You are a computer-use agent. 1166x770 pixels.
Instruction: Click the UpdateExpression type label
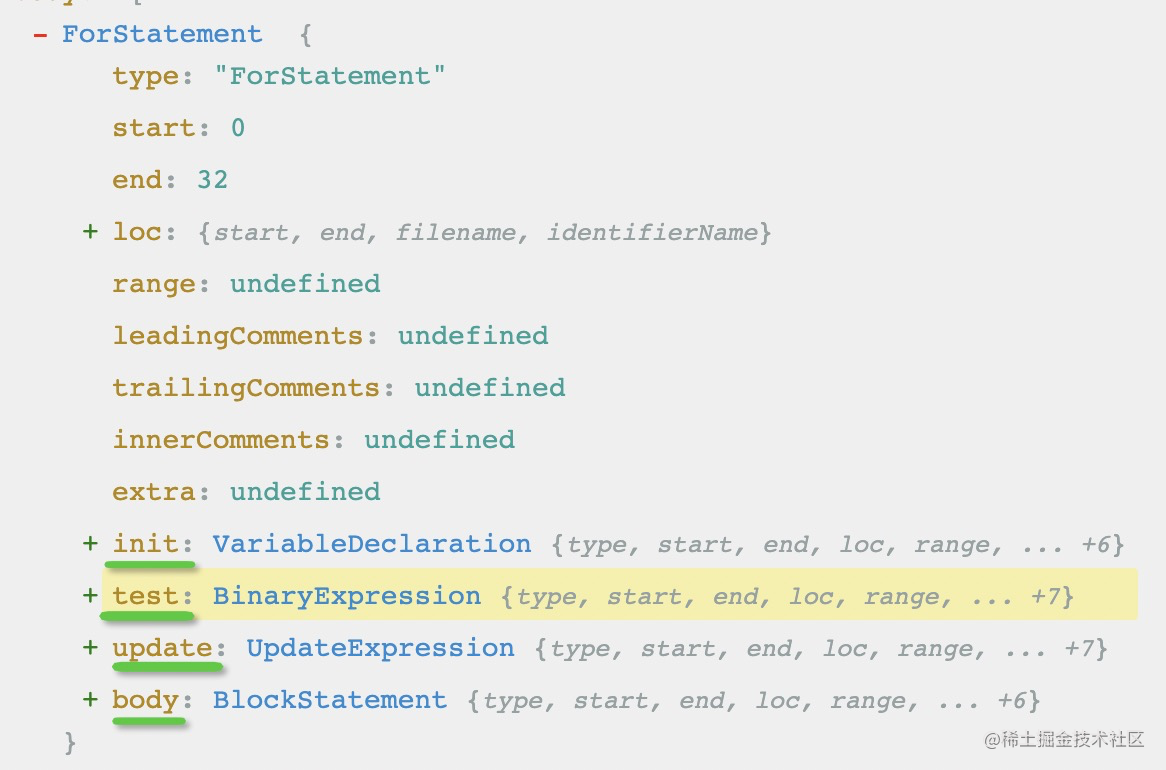380,648
